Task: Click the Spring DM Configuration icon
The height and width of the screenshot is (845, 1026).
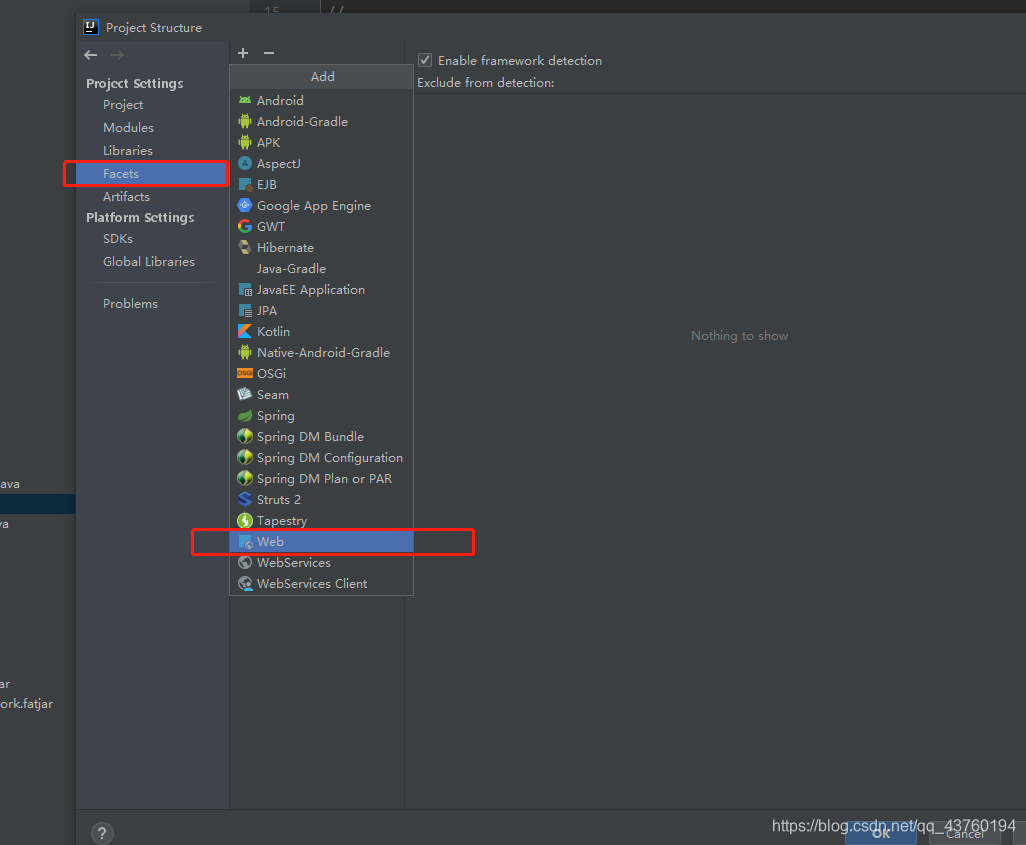Action: coord(245,458)
